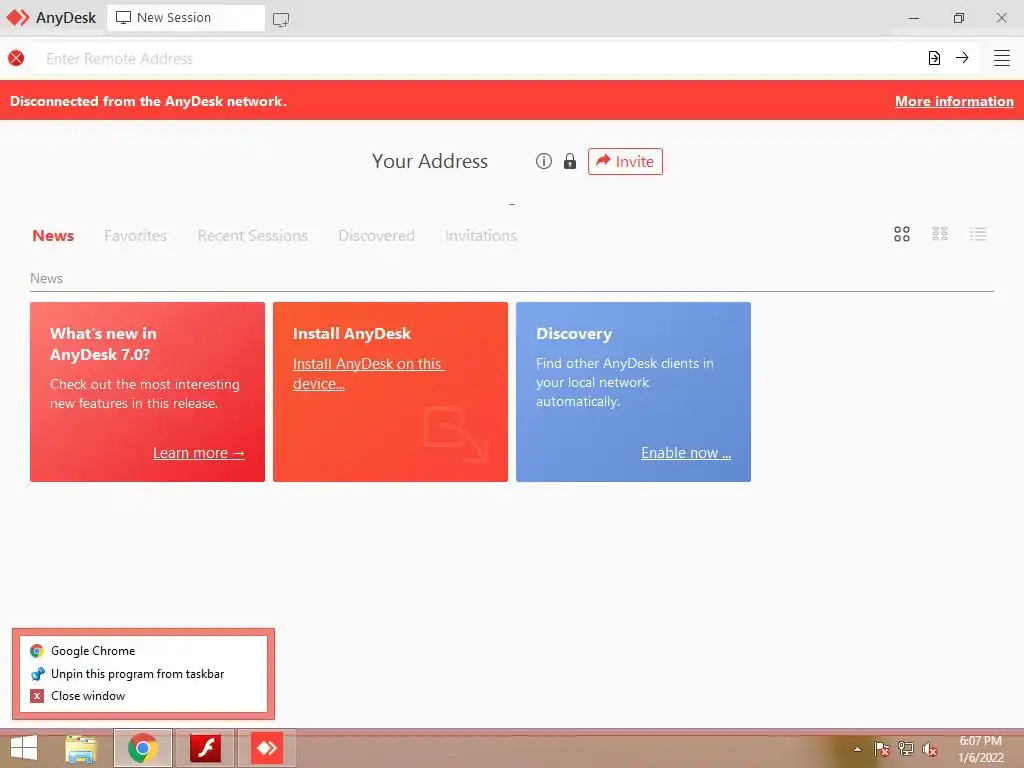Click the muted volume tray icon

[x=930, y=749]
